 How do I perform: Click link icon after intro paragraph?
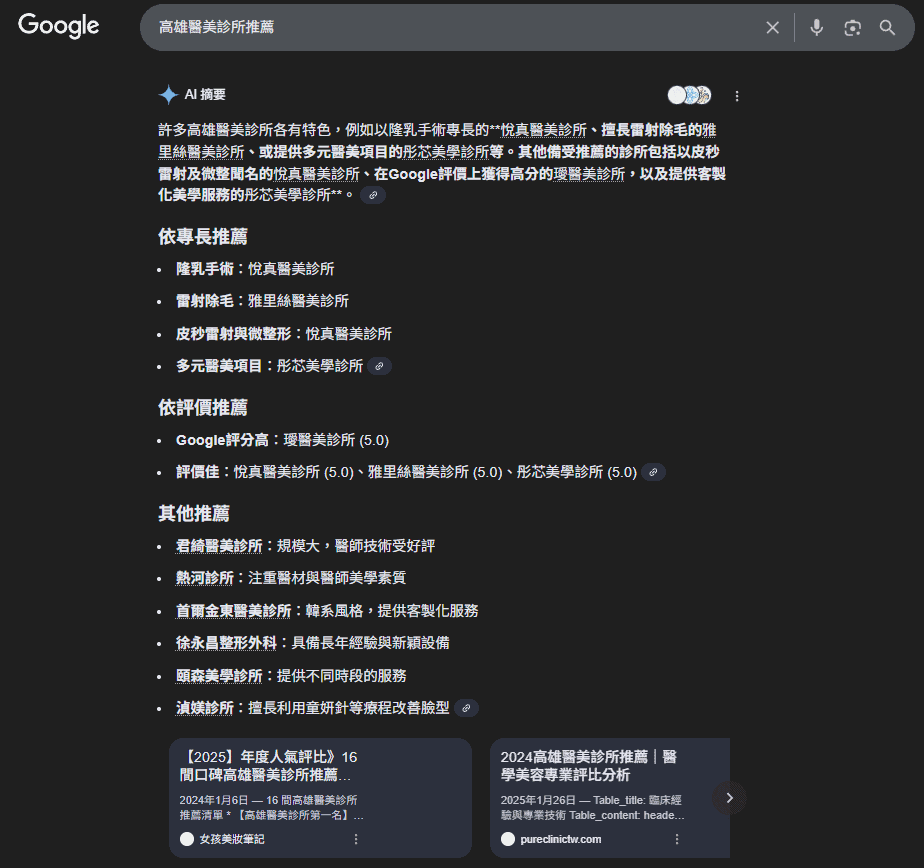pos(373,195)
